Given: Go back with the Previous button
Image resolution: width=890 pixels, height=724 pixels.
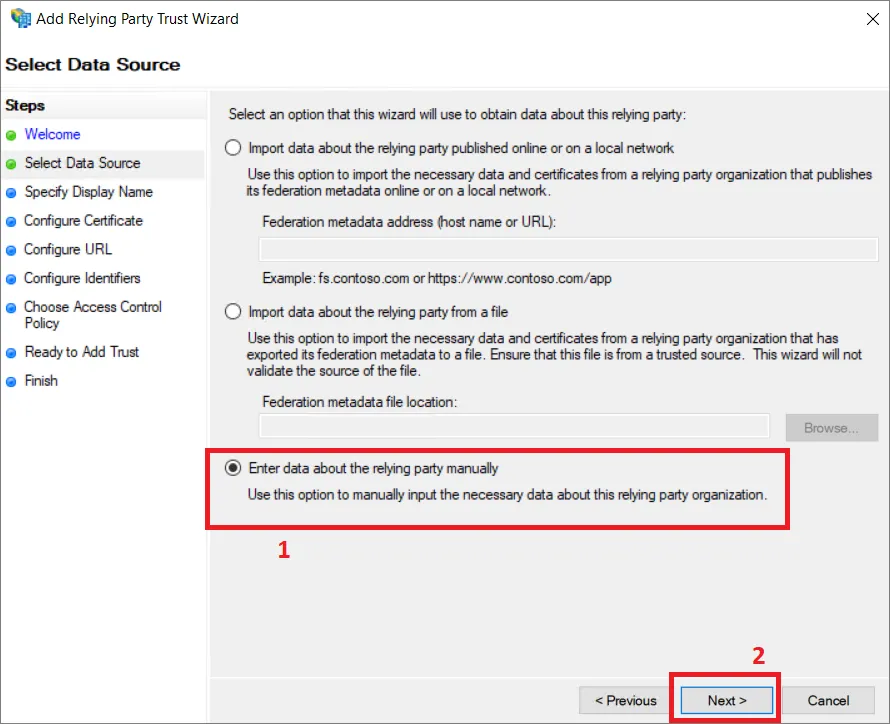Looking at the screenshot, I should tap(625, 700).
